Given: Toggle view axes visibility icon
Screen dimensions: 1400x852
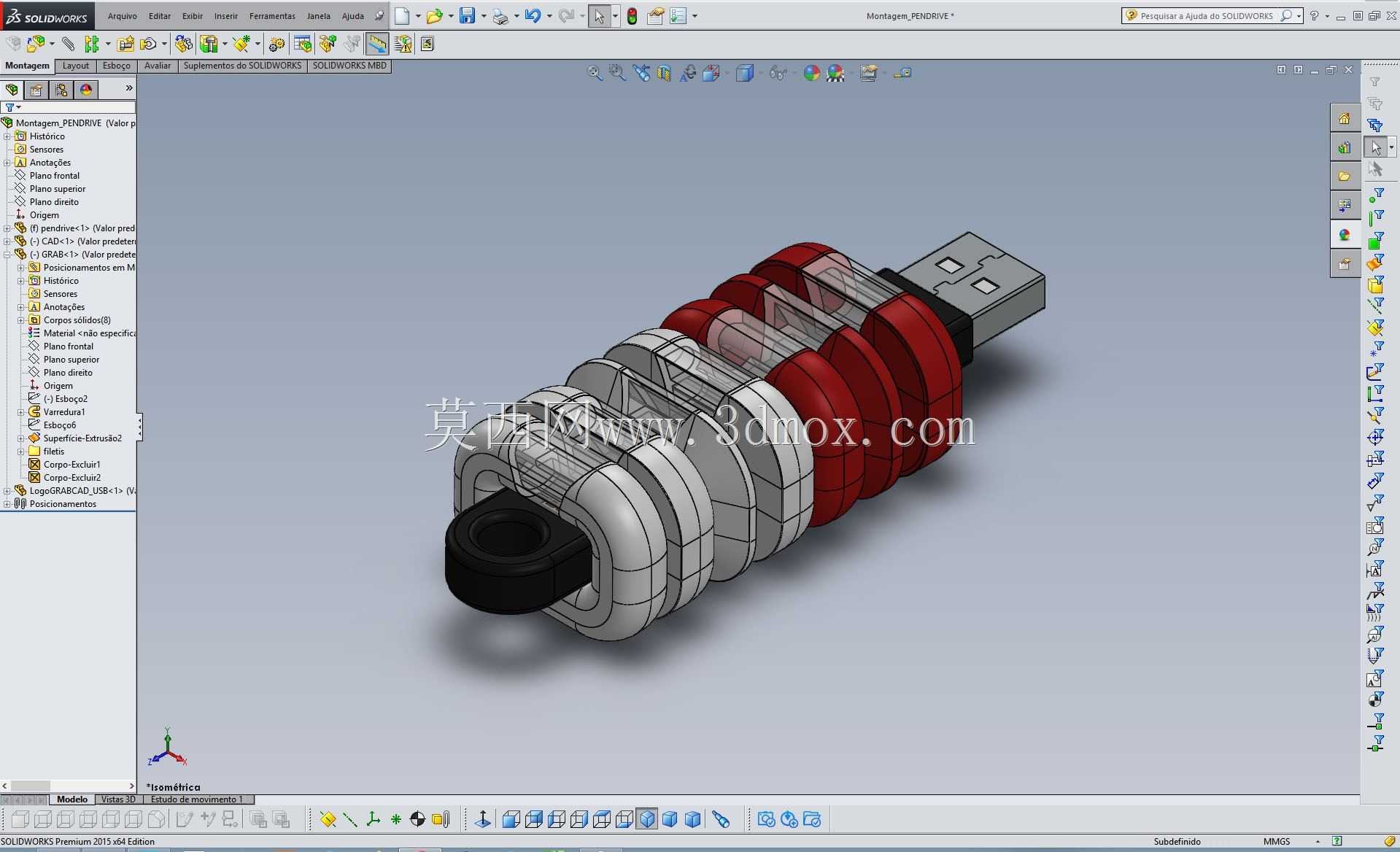Looking at the screenshot, I should 350,819.
